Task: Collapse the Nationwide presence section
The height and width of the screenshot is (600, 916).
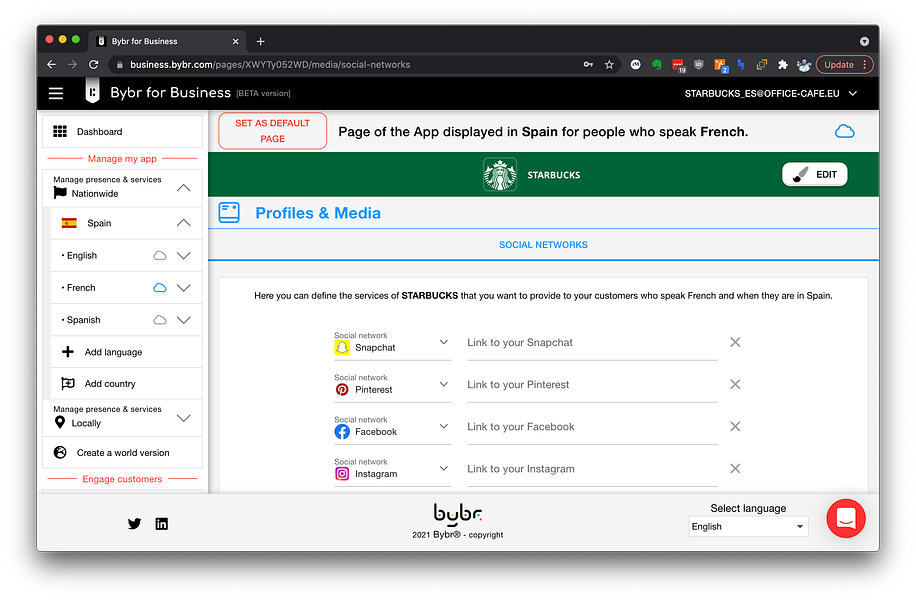Action: [x=183, y=188]
